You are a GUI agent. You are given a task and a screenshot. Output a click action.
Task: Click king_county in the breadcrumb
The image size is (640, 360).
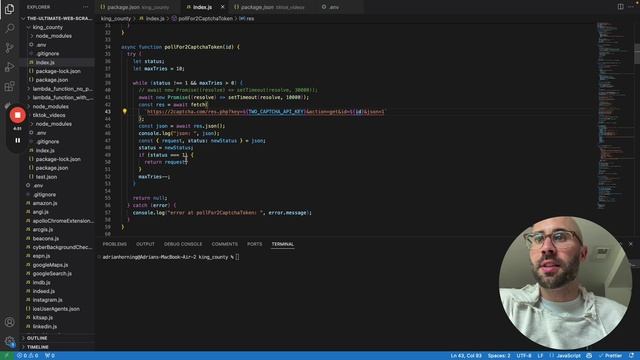[116, 19]
